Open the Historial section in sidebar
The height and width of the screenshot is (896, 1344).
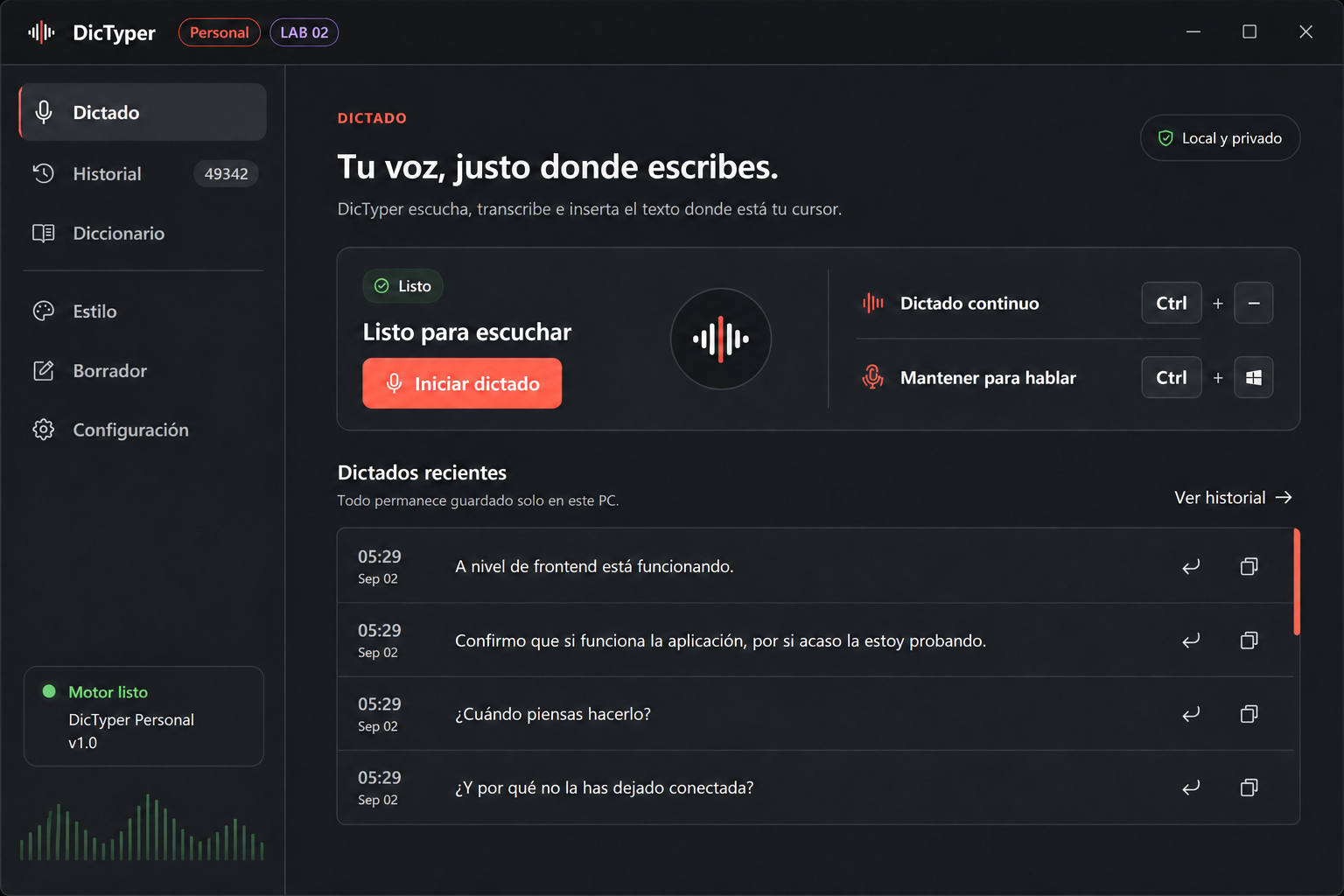pyautogui.click(x=143, y=173)
